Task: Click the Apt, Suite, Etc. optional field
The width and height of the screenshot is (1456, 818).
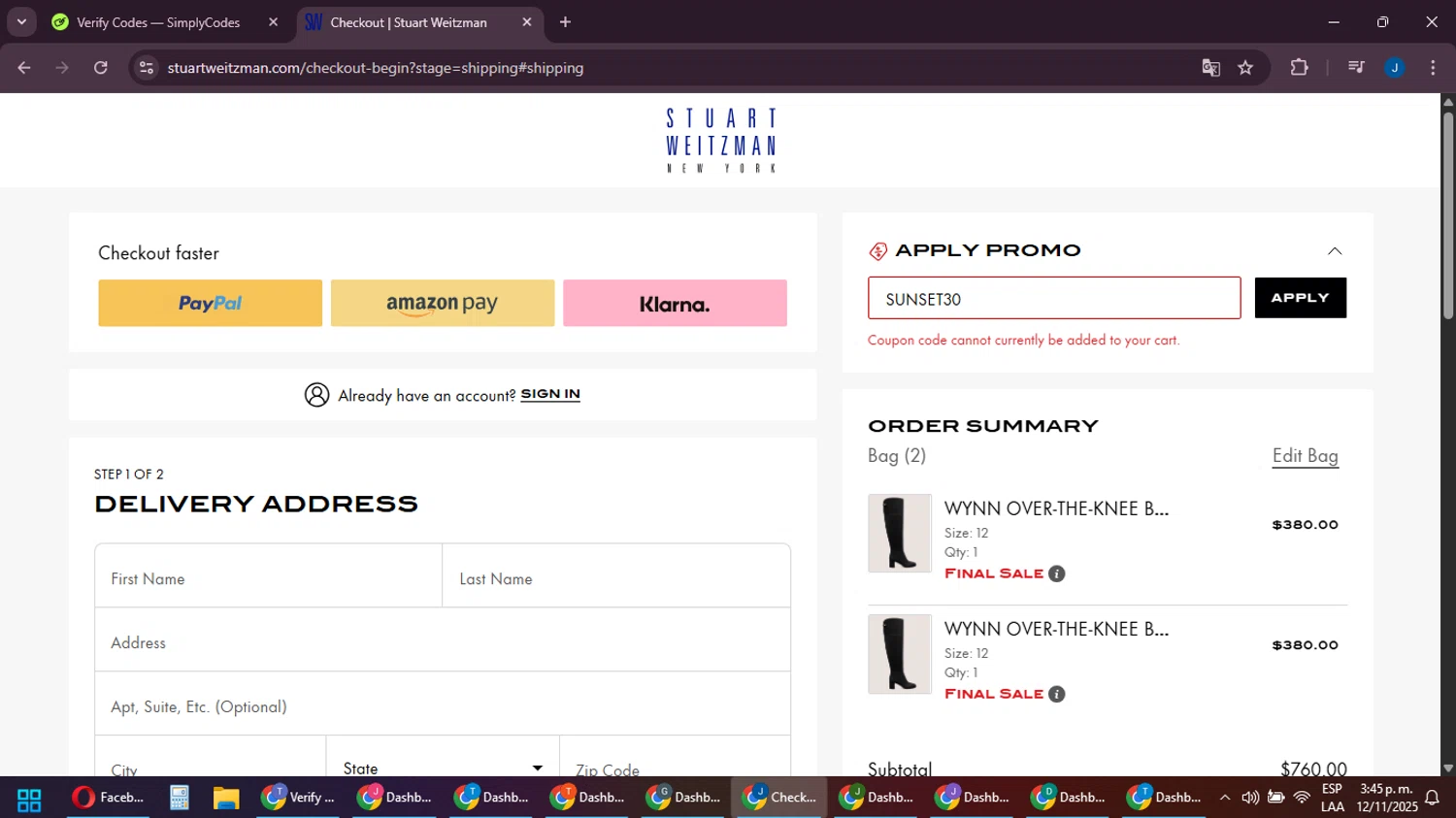Action: click(443, 704)
